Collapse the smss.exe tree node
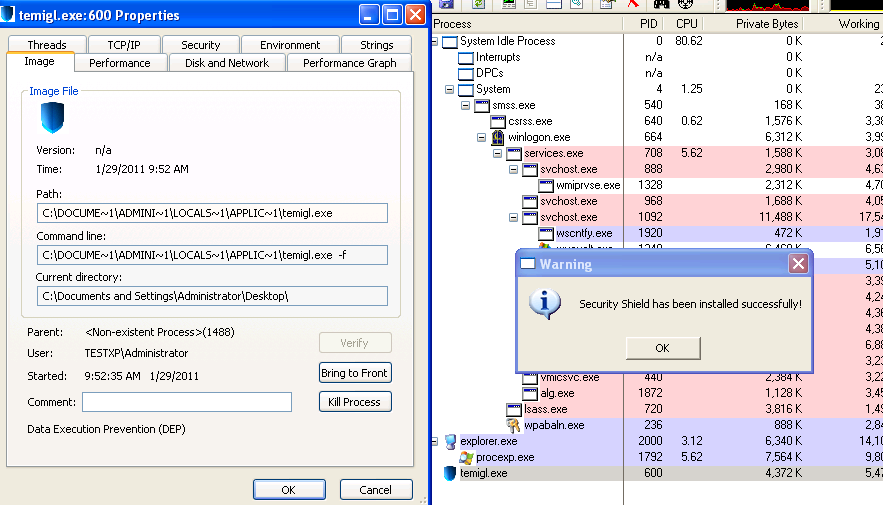 pos(465,105)
